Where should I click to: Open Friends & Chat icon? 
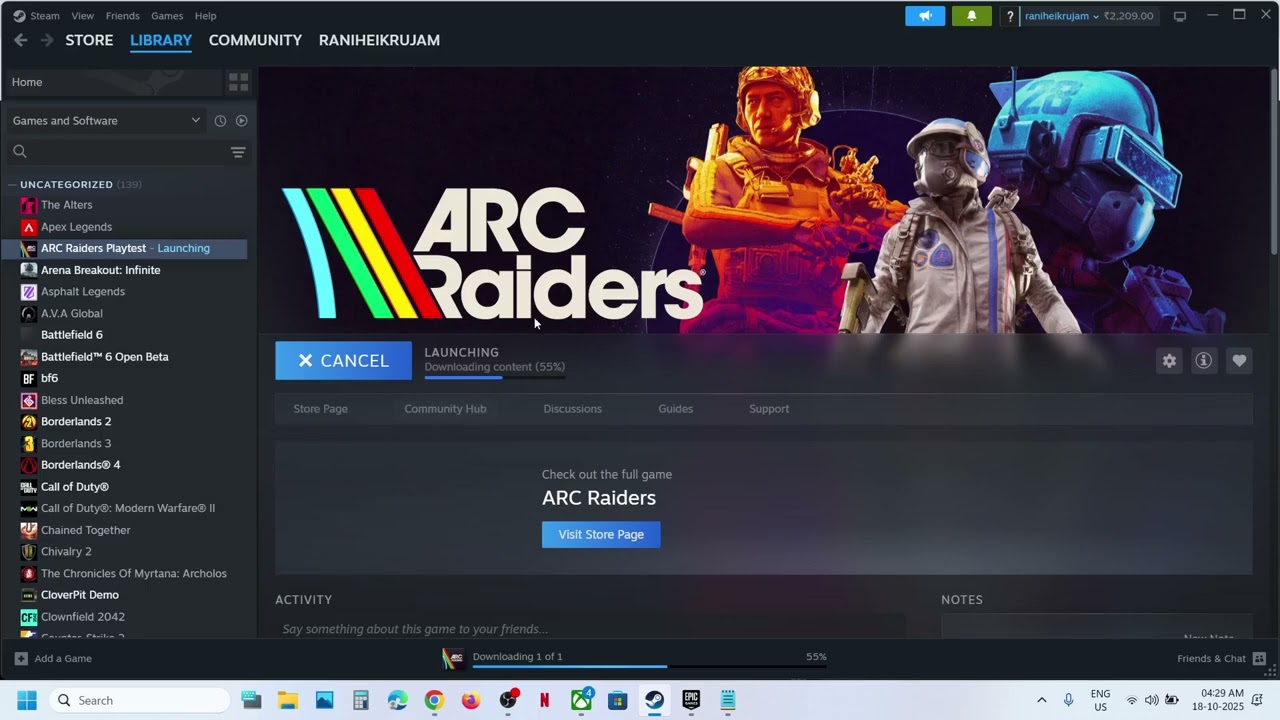pos(1259,658)
